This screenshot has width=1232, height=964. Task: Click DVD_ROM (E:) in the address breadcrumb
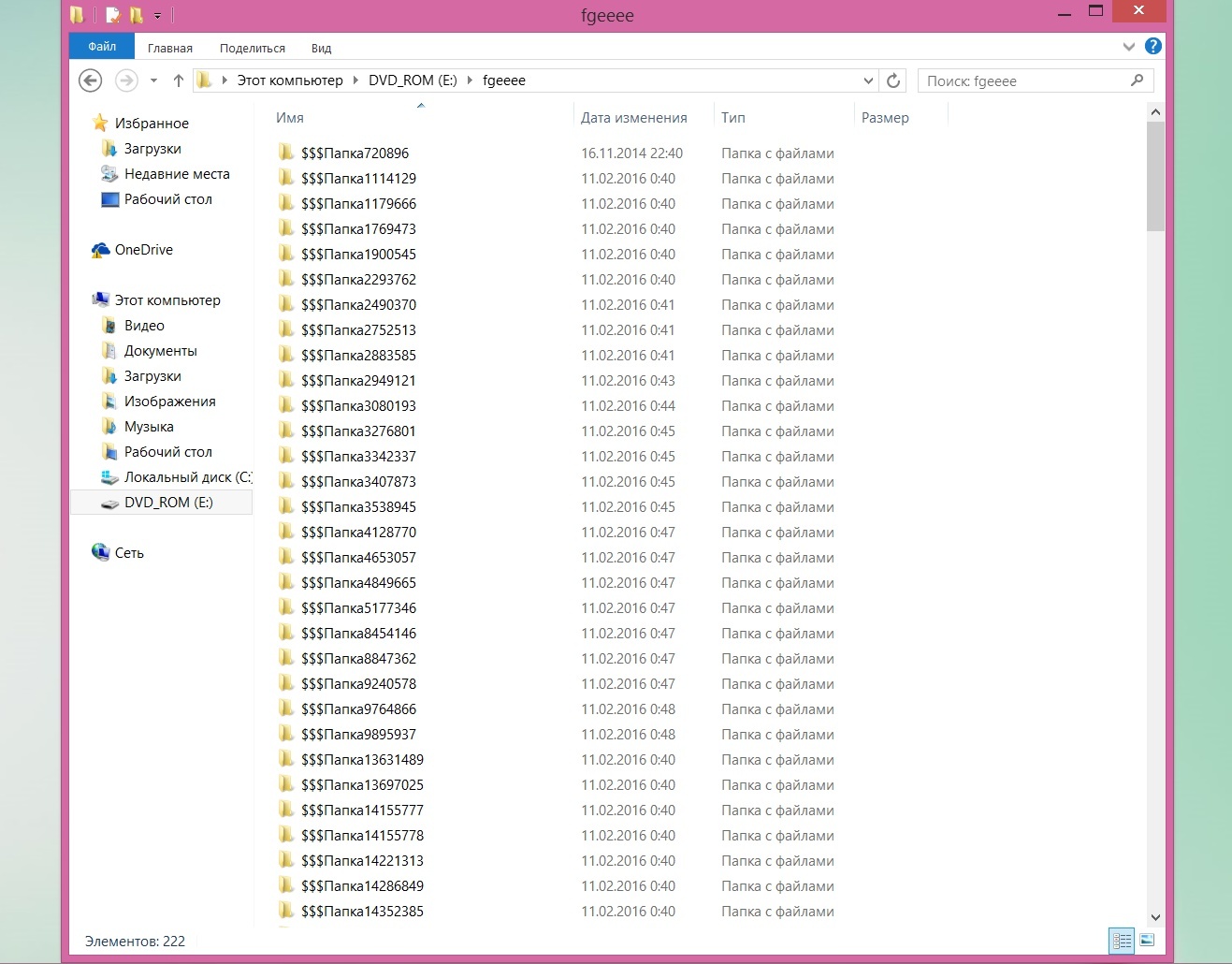point(413,80)
